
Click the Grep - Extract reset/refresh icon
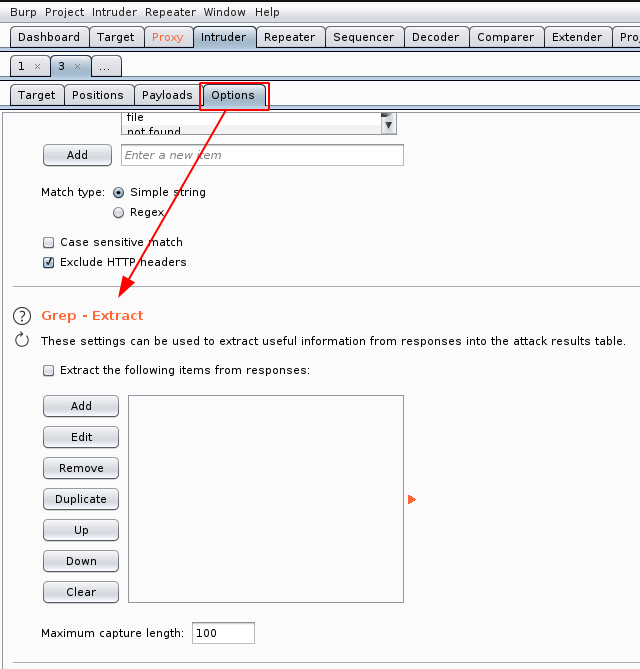click(22, 340)
